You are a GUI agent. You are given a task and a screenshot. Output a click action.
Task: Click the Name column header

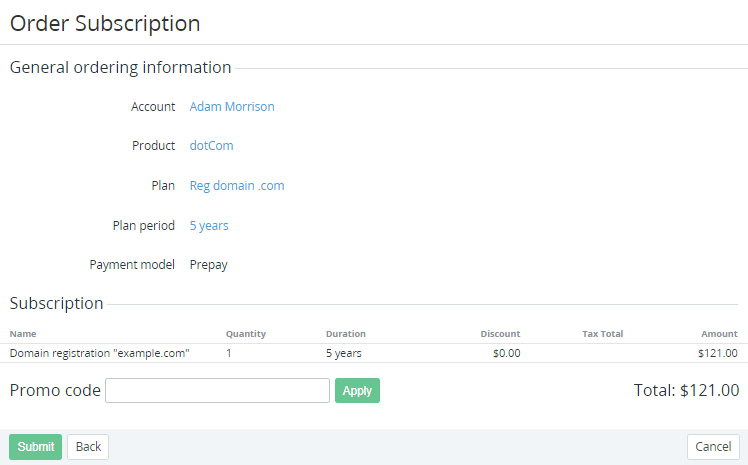point(23,334)
